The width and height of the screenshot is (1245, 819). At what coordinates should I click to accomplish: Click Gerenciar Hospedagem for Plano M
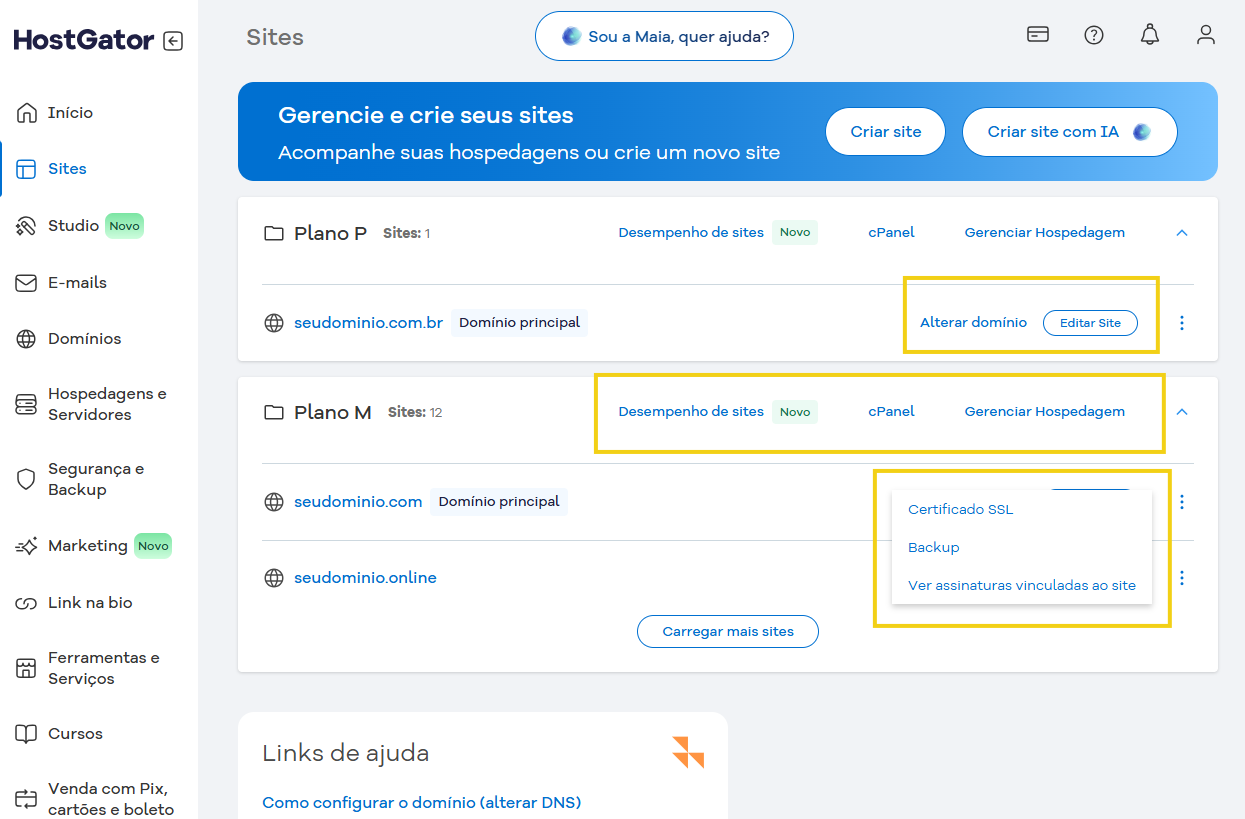[x=1044, y=412]
